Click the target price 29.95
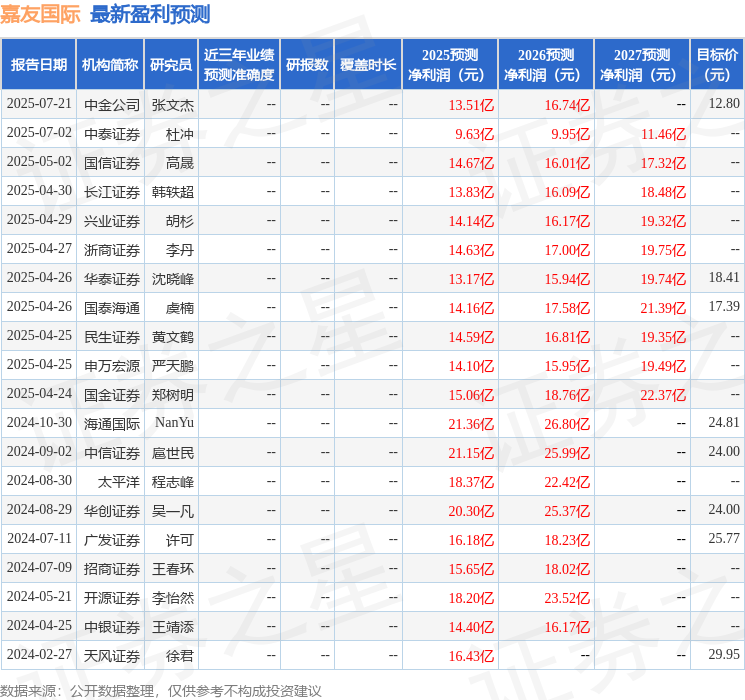This screenshot has height=700, width=745. 724,654
